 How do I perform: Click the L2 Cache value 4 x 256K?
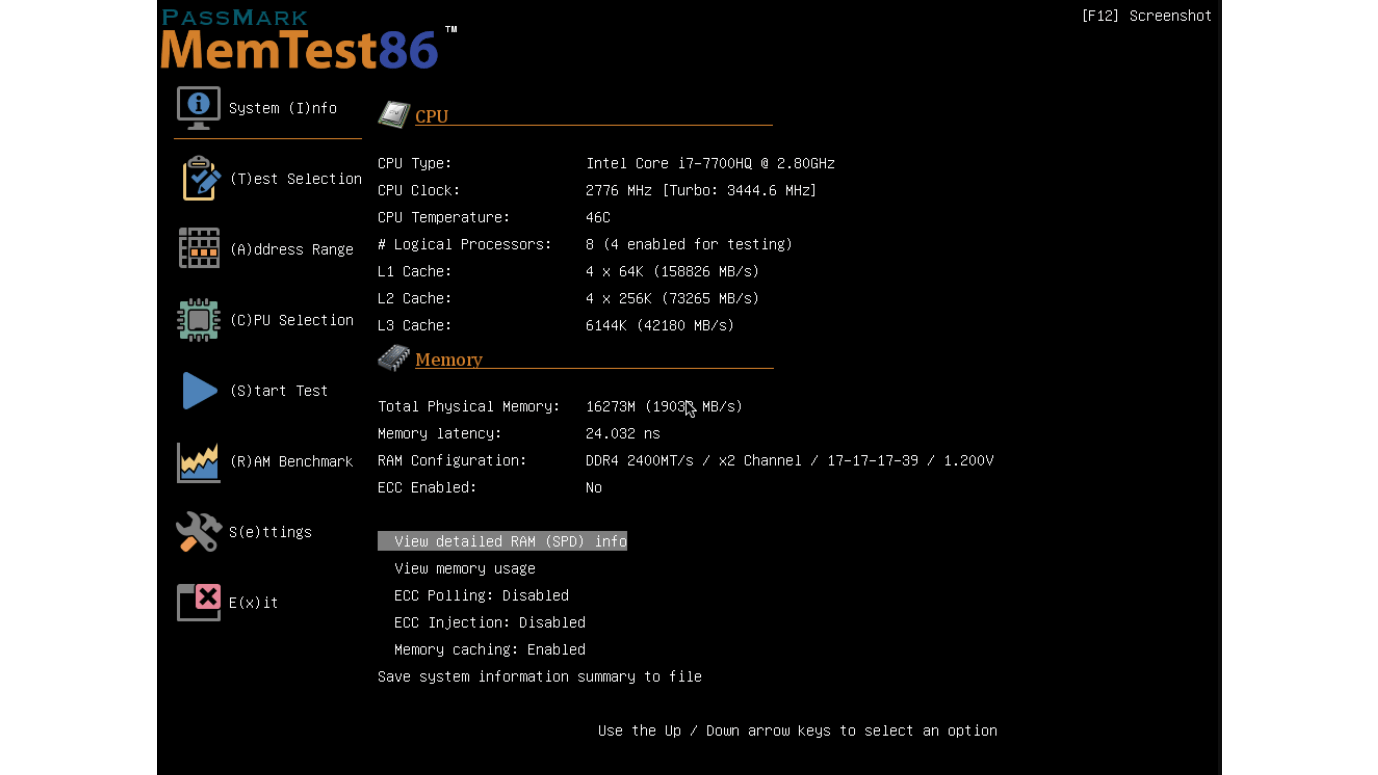(673, 299)
